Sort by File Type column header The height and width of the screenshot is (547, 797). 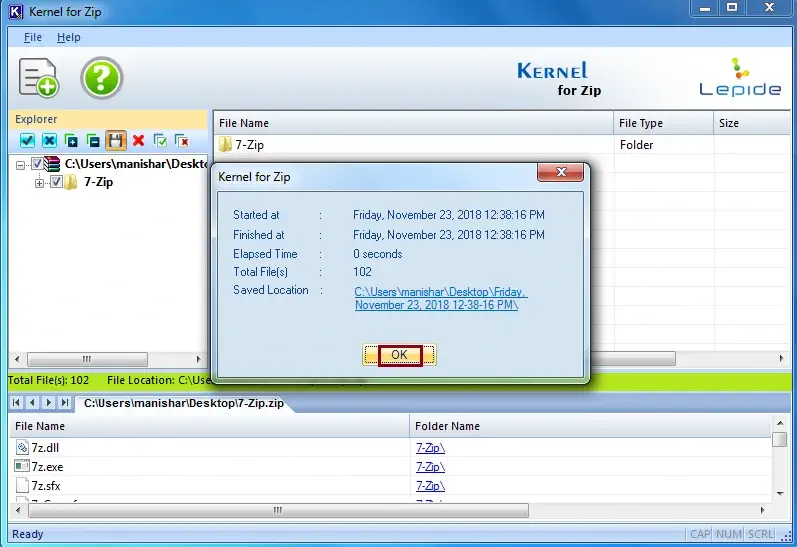point(663,123)
